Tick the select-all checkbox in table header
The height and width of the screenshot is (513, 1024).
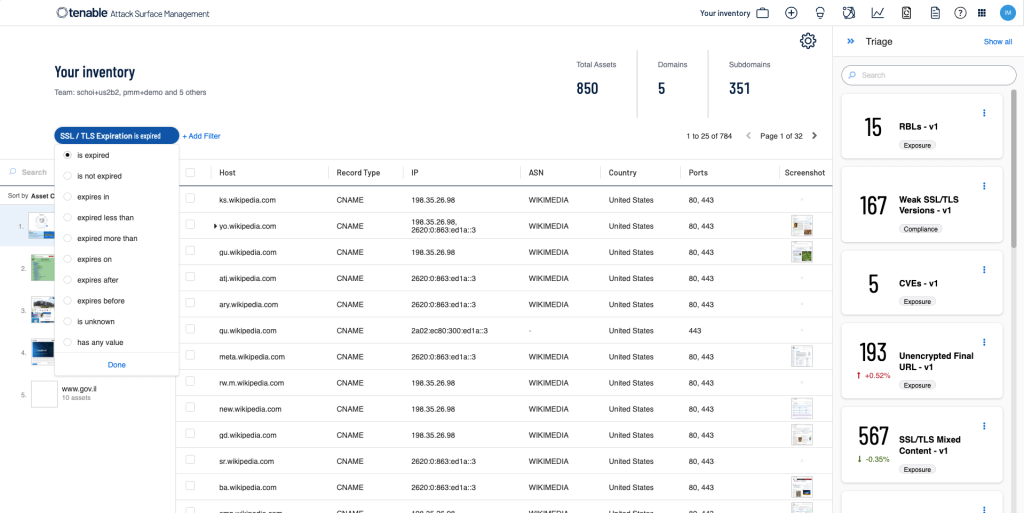[190, 173]
